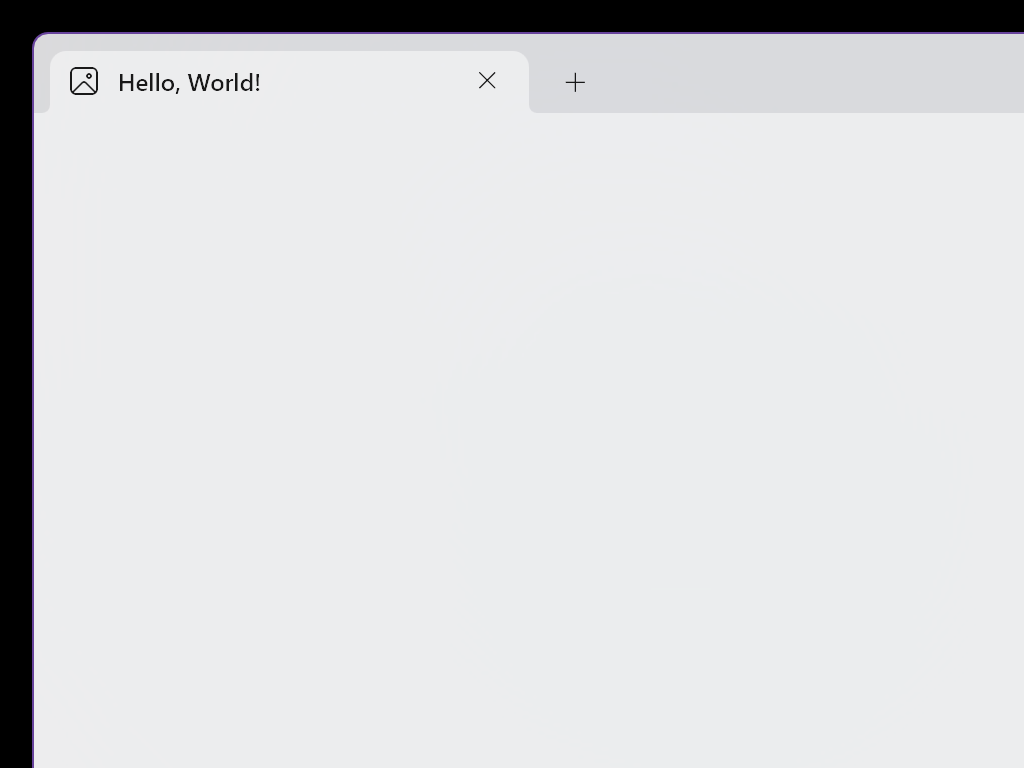Click the Hello, World! tab title text
The image size is (1024, 768).
tap(190, 82)
